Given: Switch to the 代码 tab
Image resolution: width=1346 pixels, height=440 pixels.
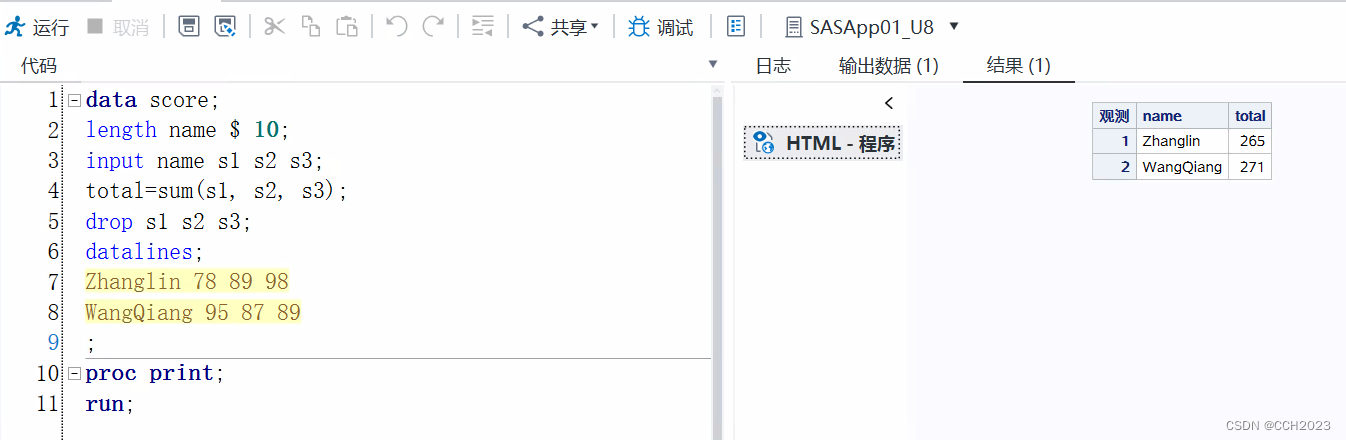Looking at the screenshot, I should pyautogui.click(x=39, y=66).
